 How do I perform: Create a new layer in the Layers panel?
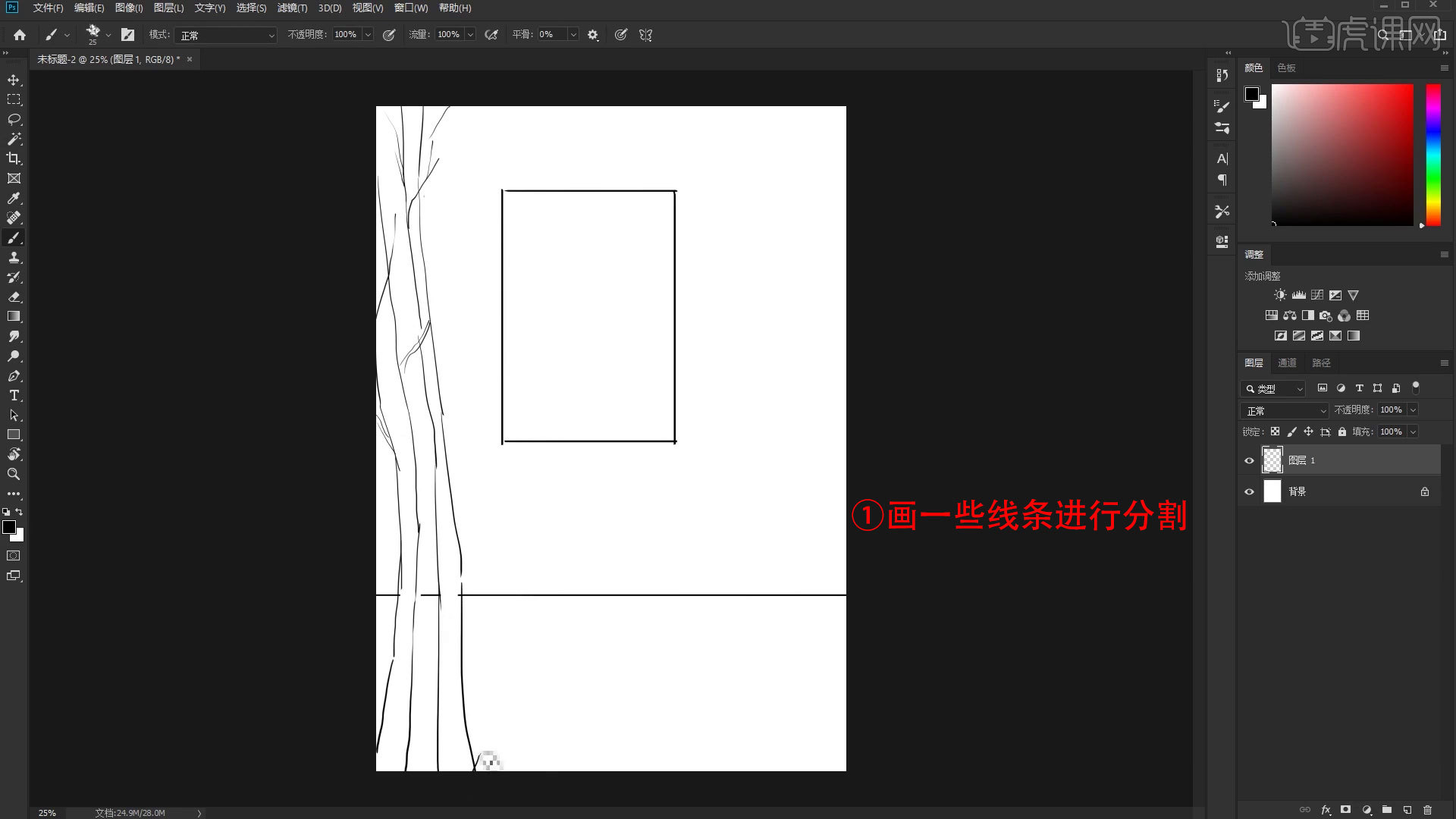pyautogui.click(x=1407, y=809)
